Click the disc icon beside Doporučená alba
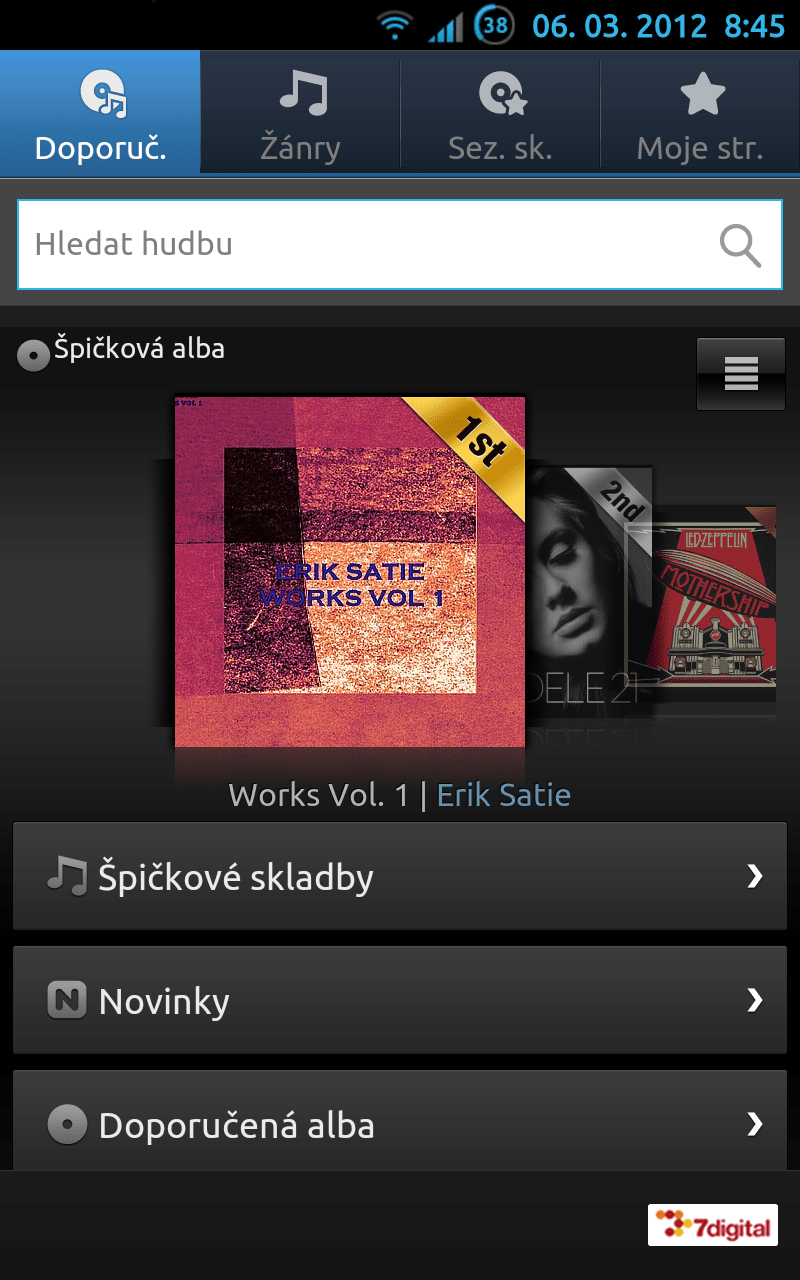 click(67, 1124)
